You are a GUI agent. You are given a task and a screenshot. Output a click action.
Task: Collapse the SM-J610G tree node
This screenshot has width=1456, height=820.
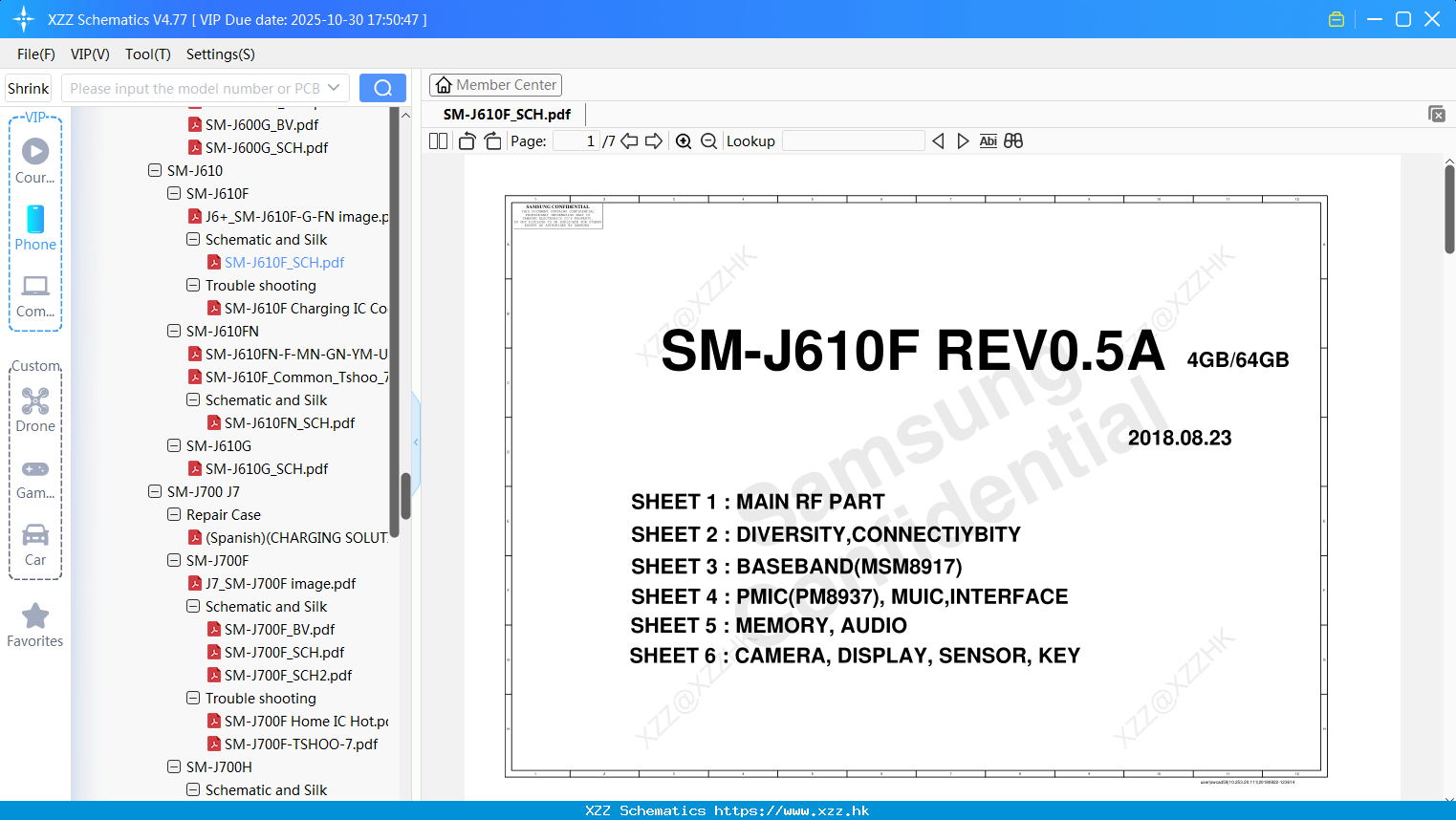[174, 445]
